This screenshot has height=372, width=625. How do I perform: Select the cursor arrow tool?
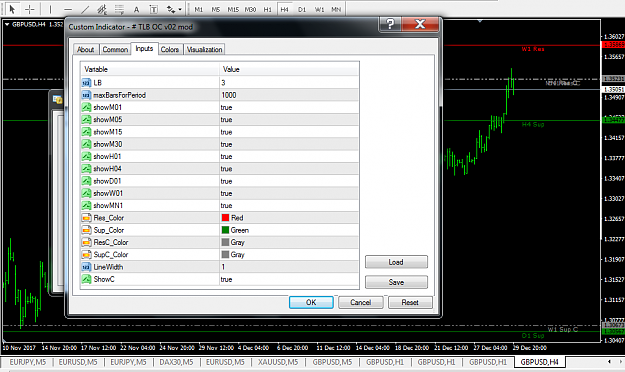tap(12, 9)
